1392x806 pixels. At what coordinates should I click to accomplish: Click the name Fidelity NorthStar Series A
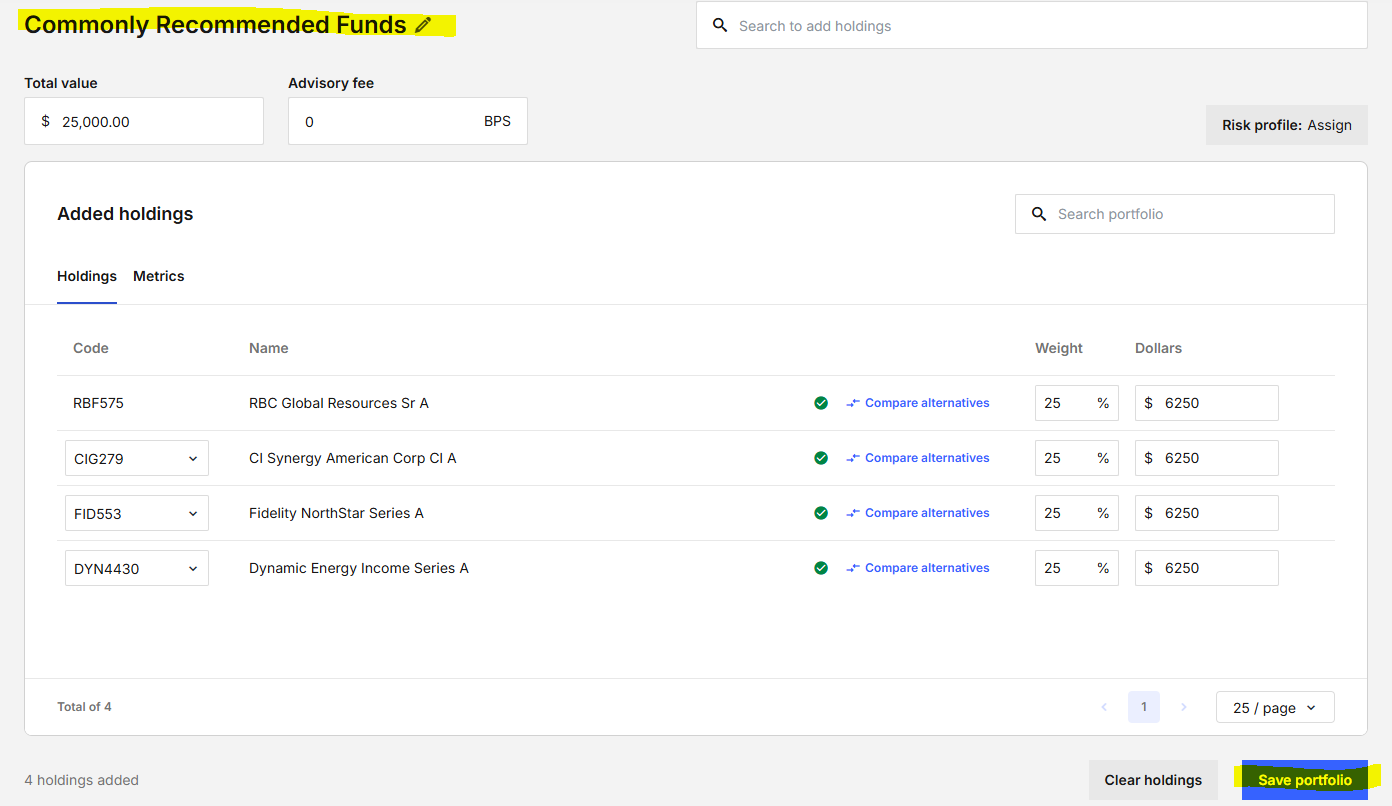tap(337, 513)
